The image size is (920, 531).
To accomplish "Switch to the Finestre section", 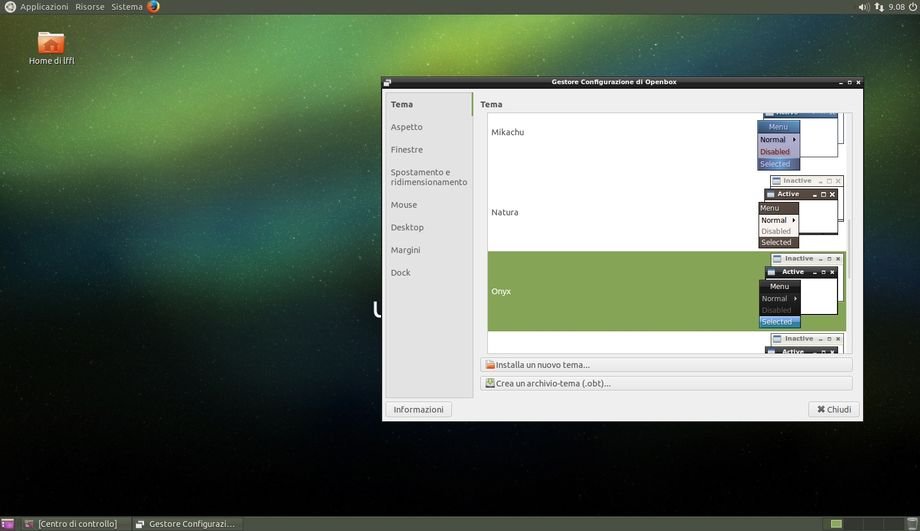I will point(407,150).
